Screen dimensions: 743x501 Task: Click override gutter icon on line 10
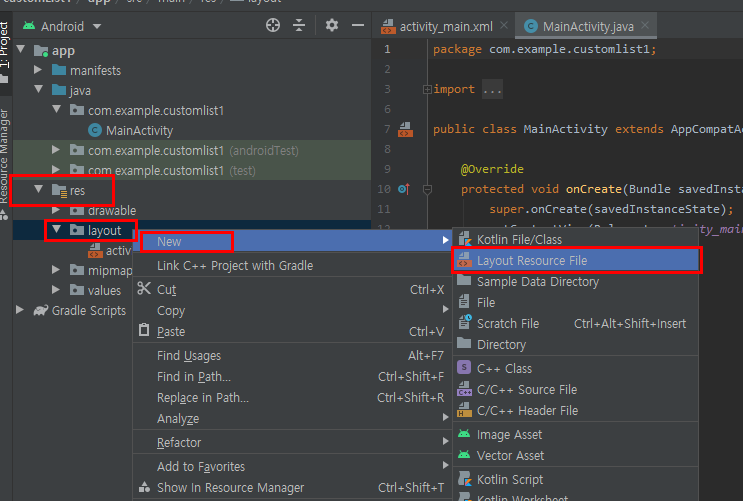click(x=404, y=189)
